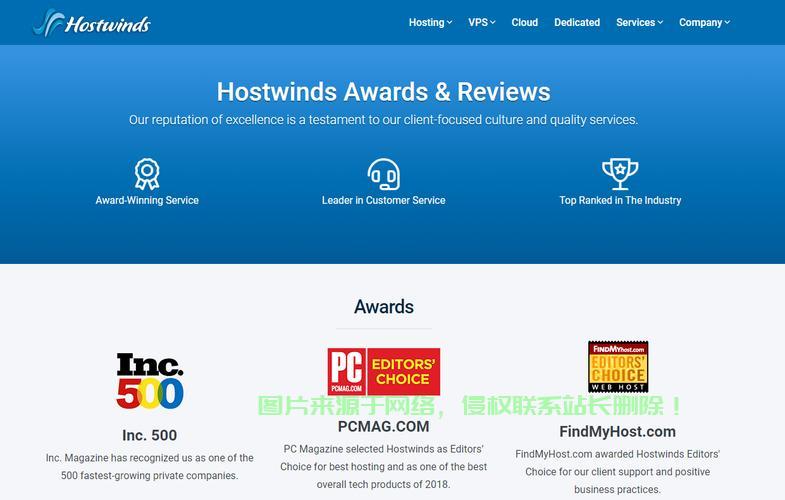Screen dimensions: 785x500
Task: Open the Company dropdown menu
Action: tap(704, 22)
